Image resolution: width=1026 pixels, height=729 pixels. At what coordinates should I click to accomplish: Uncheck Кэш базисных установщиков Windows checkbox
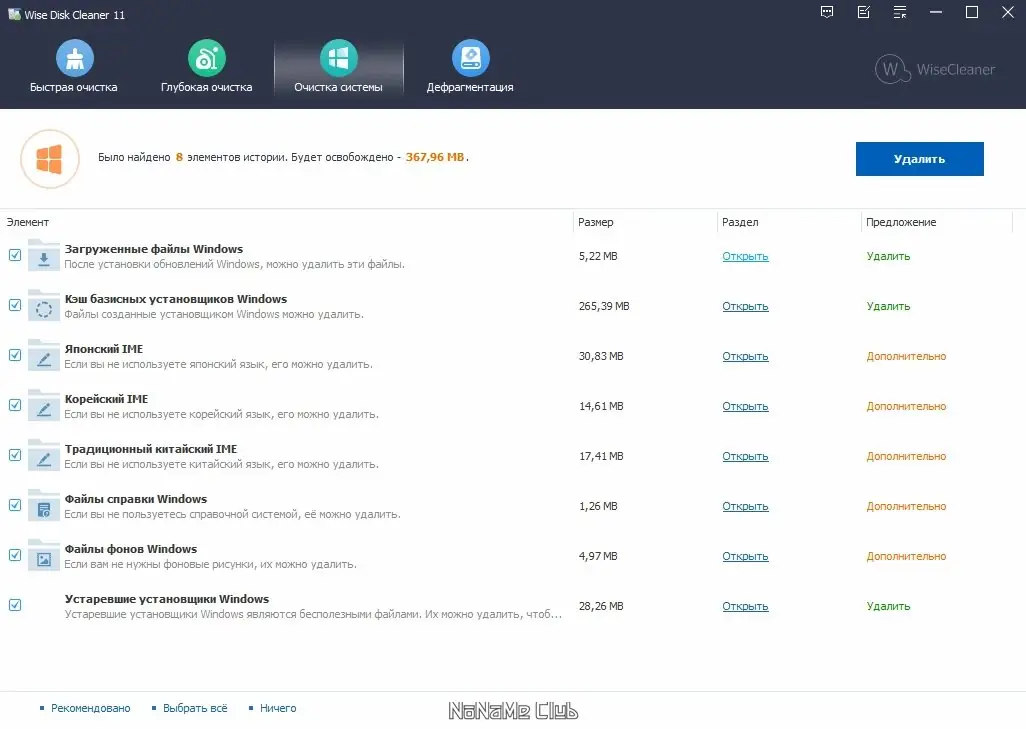pyautogui.click(x=15, y=305)
